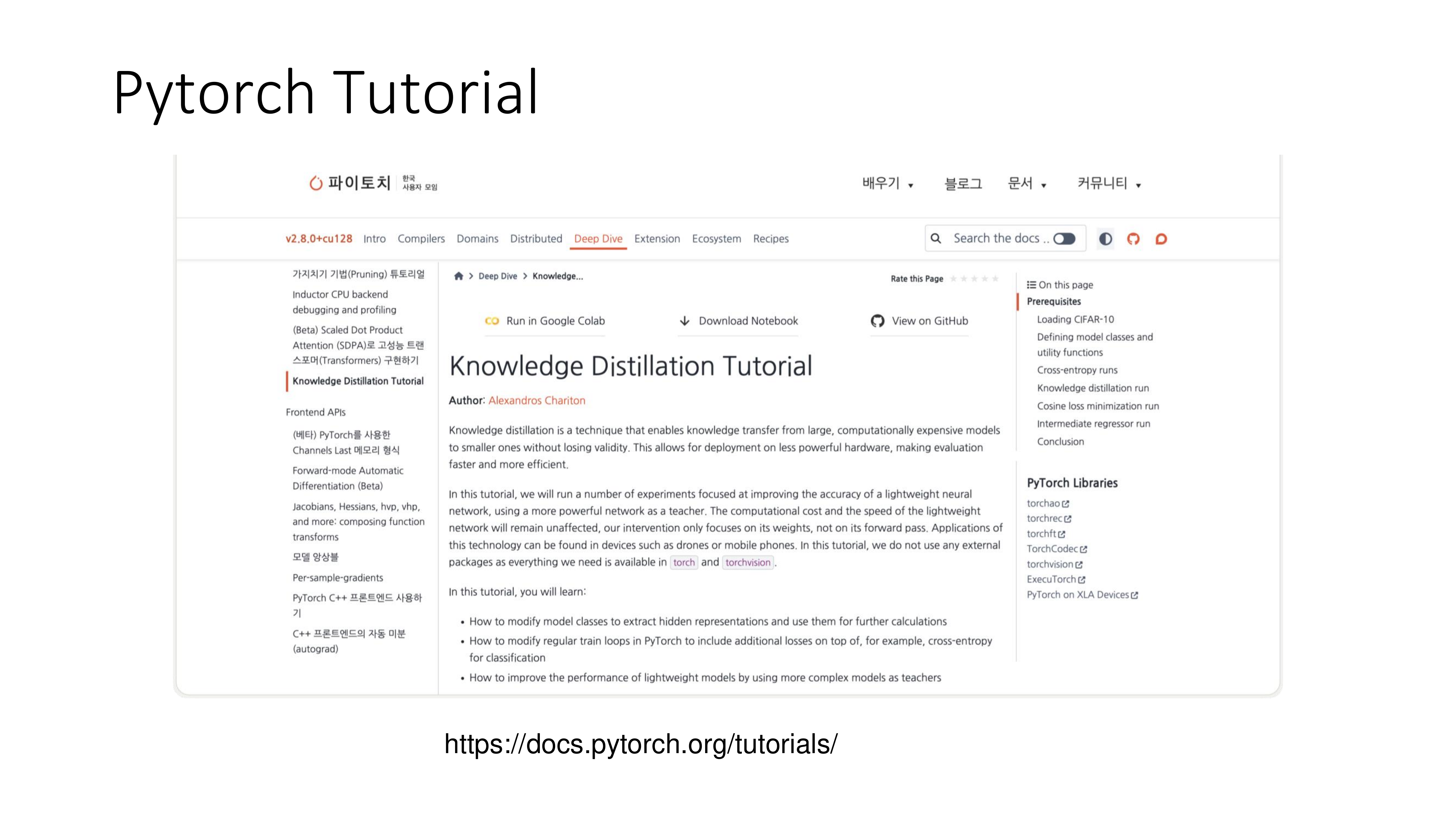
Task: Click the home icon in the breadcrumb
Action: (x=458, y=276)
